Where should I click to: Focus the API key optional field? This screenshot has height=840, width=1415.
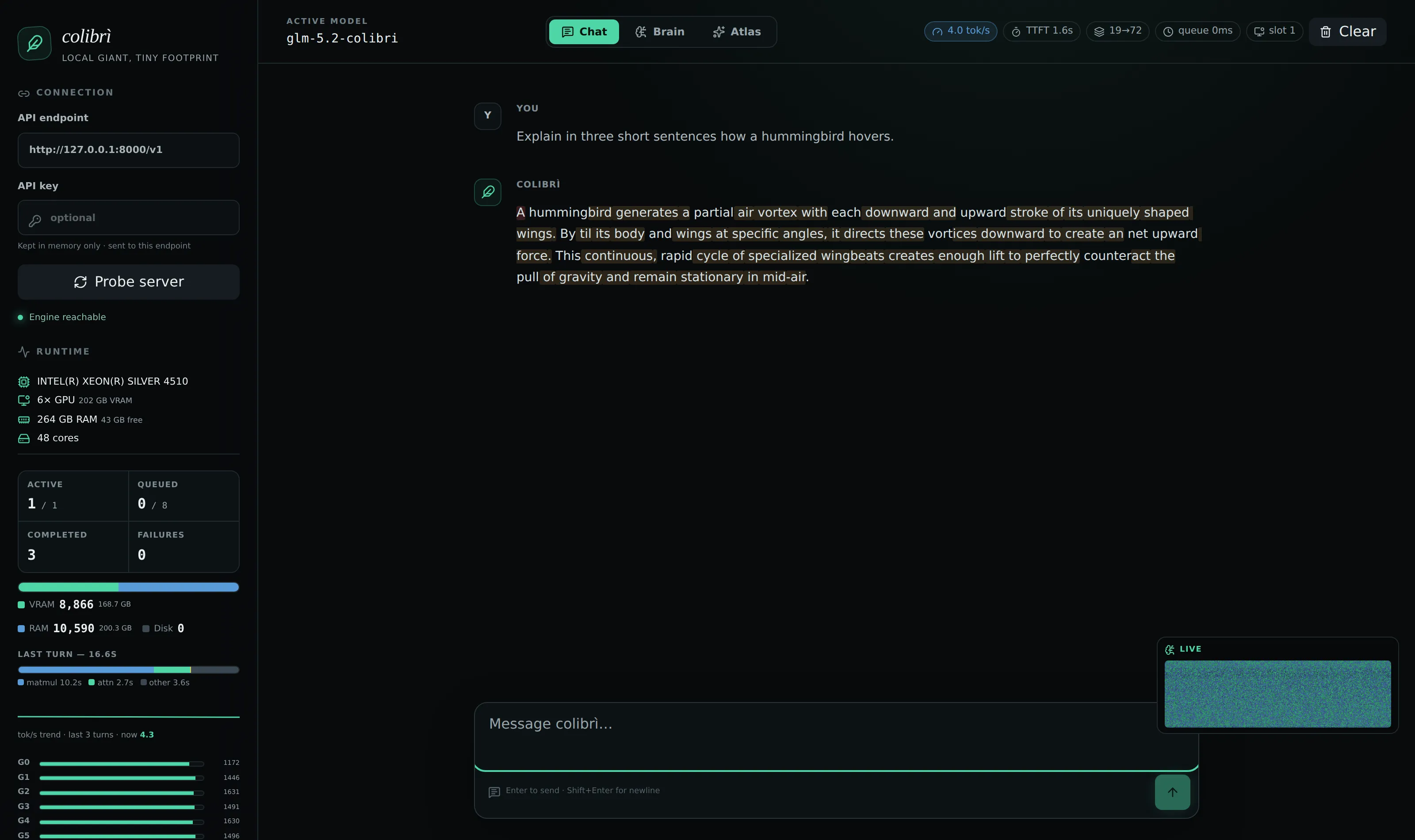(x=129, y=218)
